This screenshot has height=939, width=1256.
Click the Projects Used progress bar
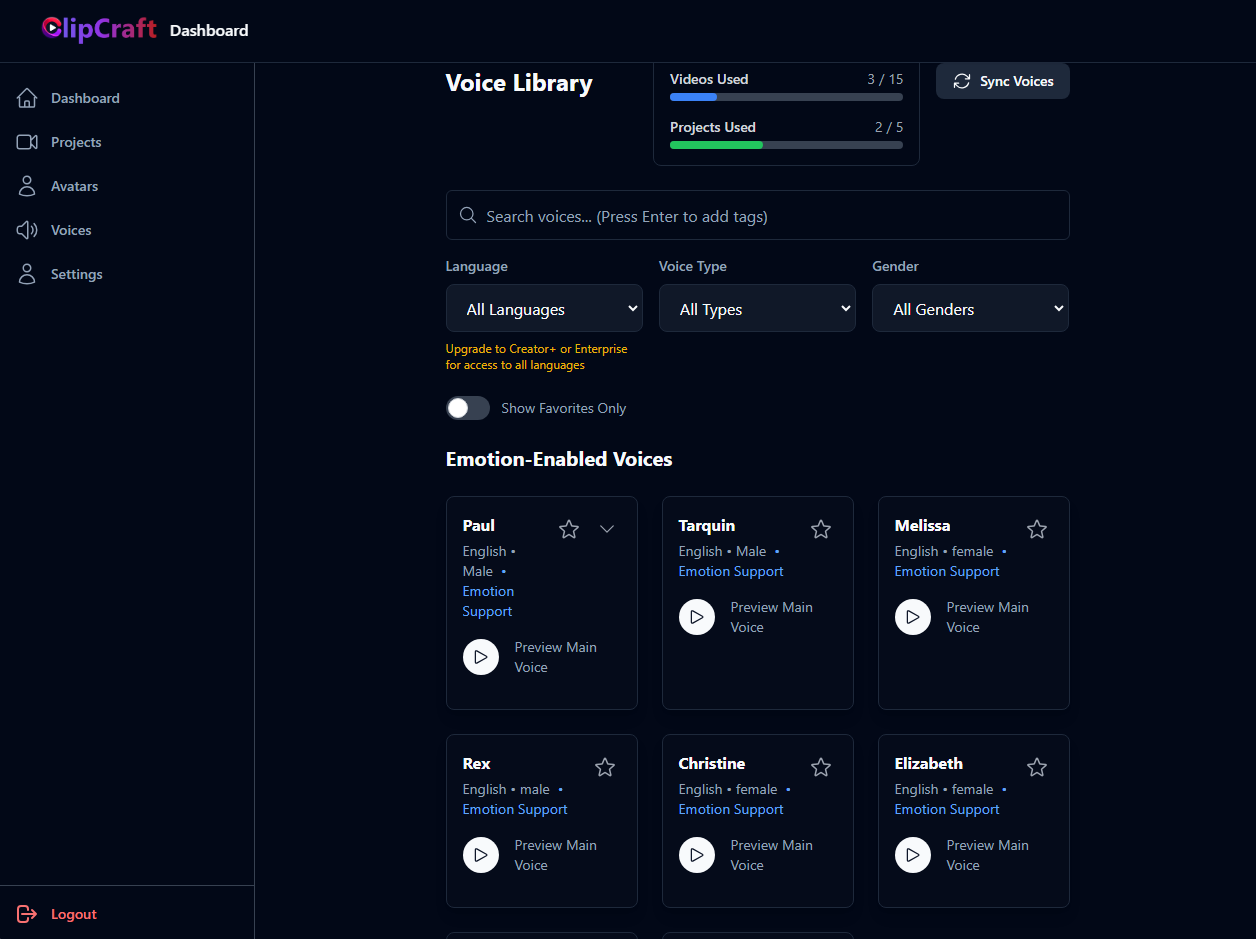(786, 145)
